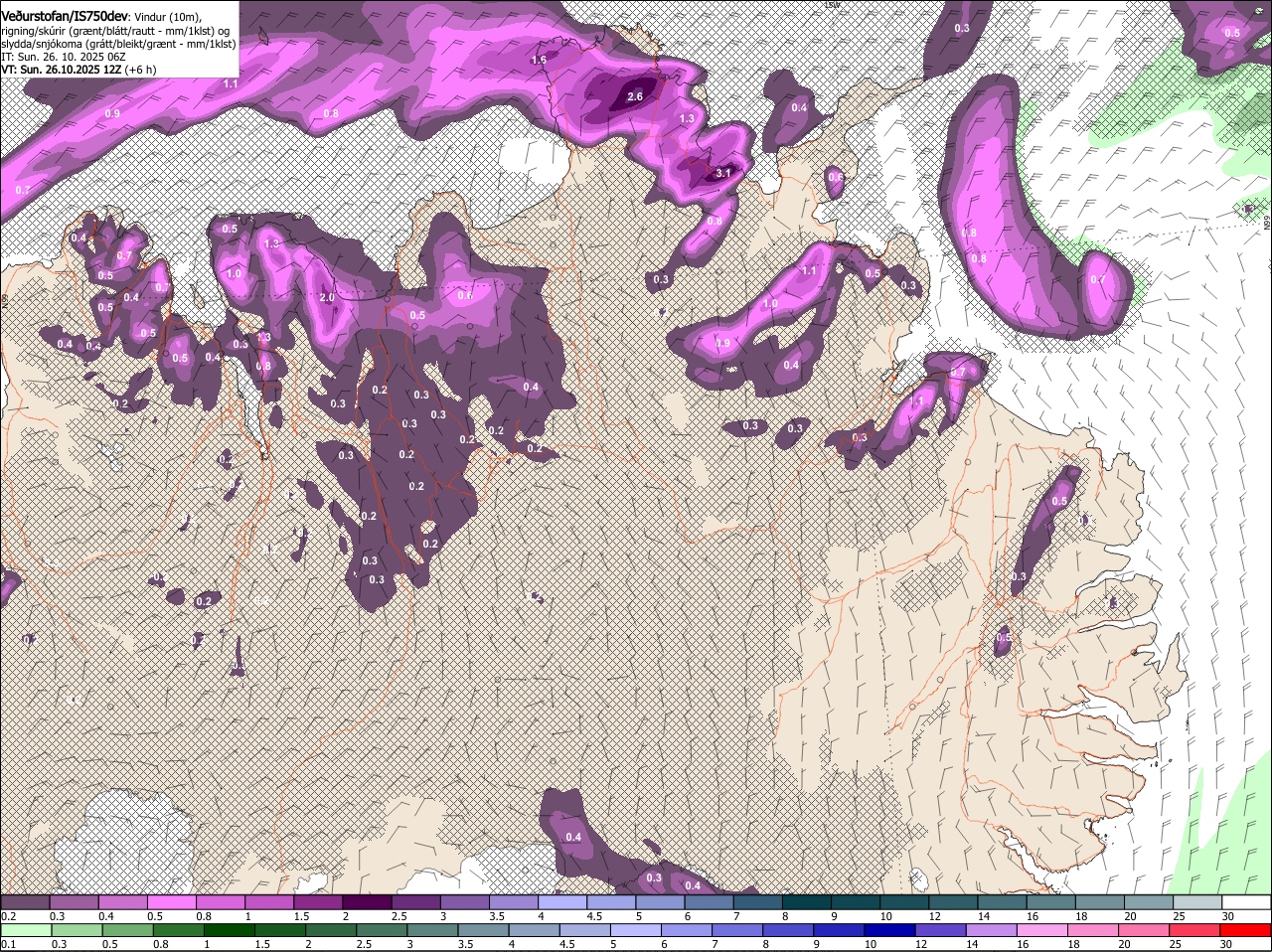Screen dimensions: 1272x952
Task: Click the Veðurstofan/IS750dev title text
Action: pos(66,15)
